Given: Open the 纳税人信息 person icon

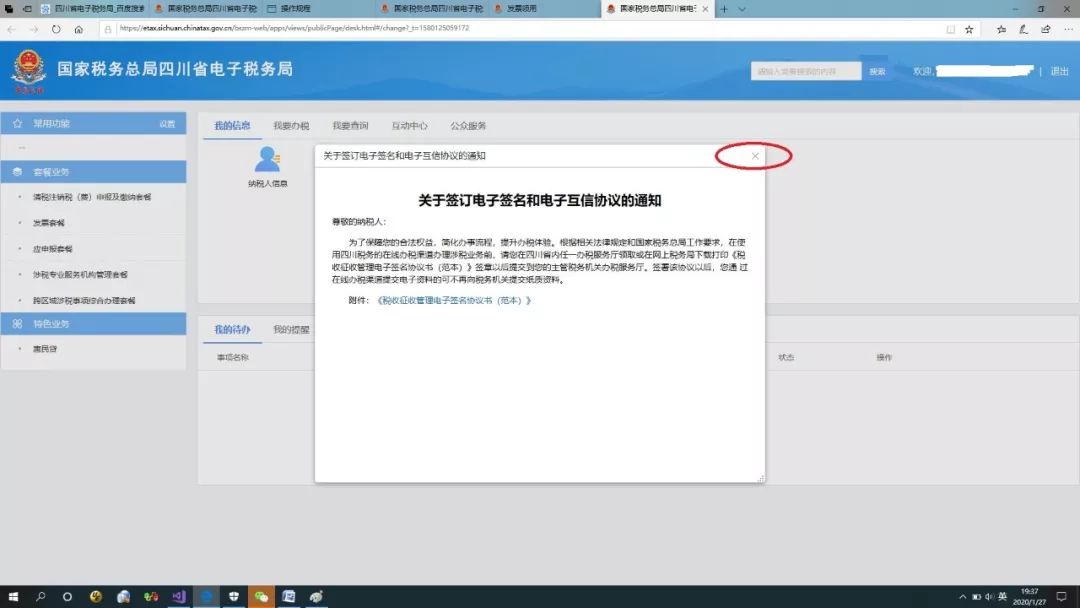Looking at the screenshot, I should (267, 160).
